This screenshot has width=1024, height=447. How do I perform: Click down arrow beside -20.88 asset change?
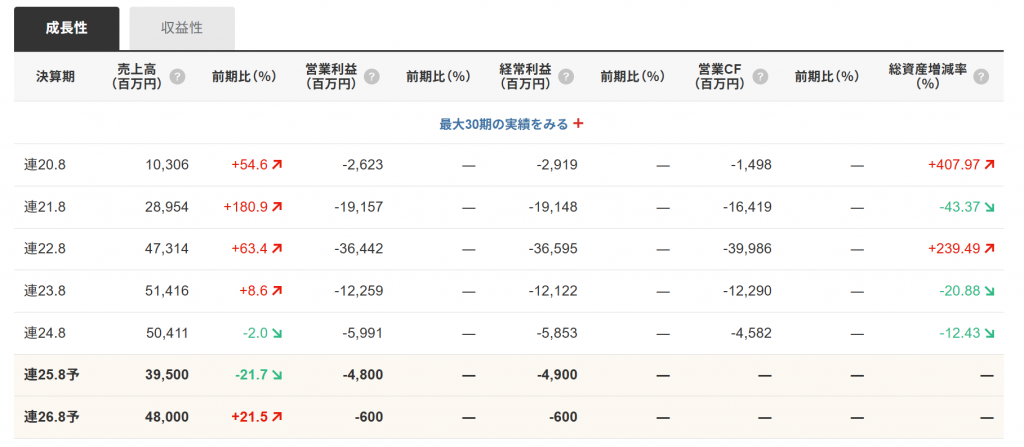[x=989, y=291]
